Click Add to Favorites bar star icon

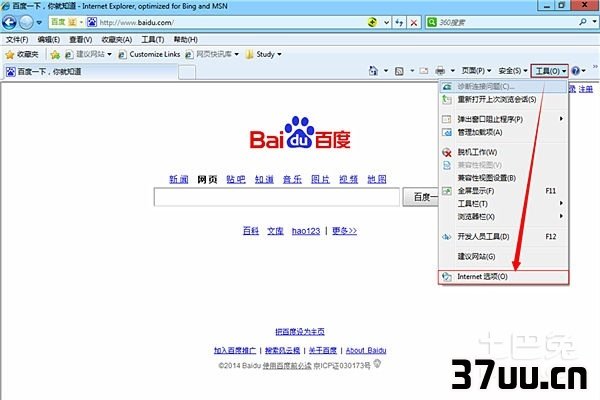click(x=55, y=55)
